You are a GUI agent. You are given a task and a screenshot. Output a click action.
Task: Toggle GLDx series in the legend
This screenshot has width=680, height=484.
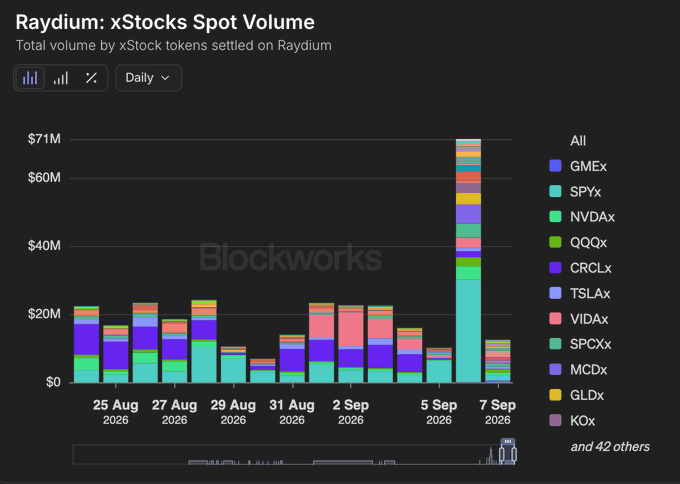577,395
